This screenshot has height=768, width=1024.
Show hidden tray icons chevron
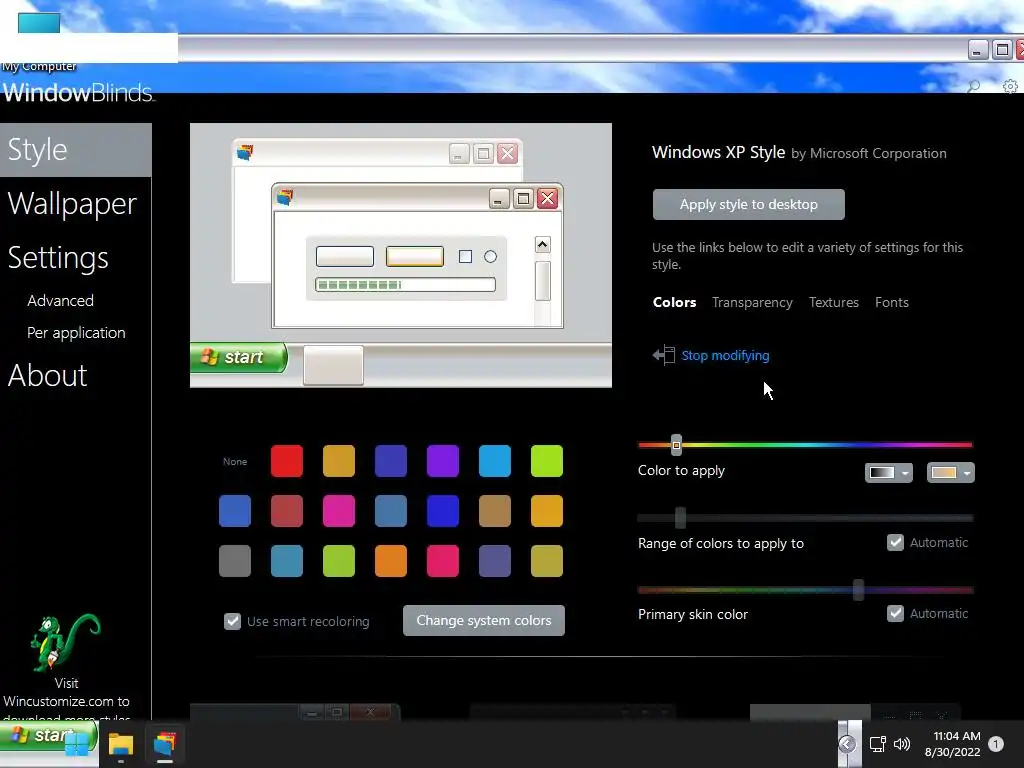pos(847,744)
